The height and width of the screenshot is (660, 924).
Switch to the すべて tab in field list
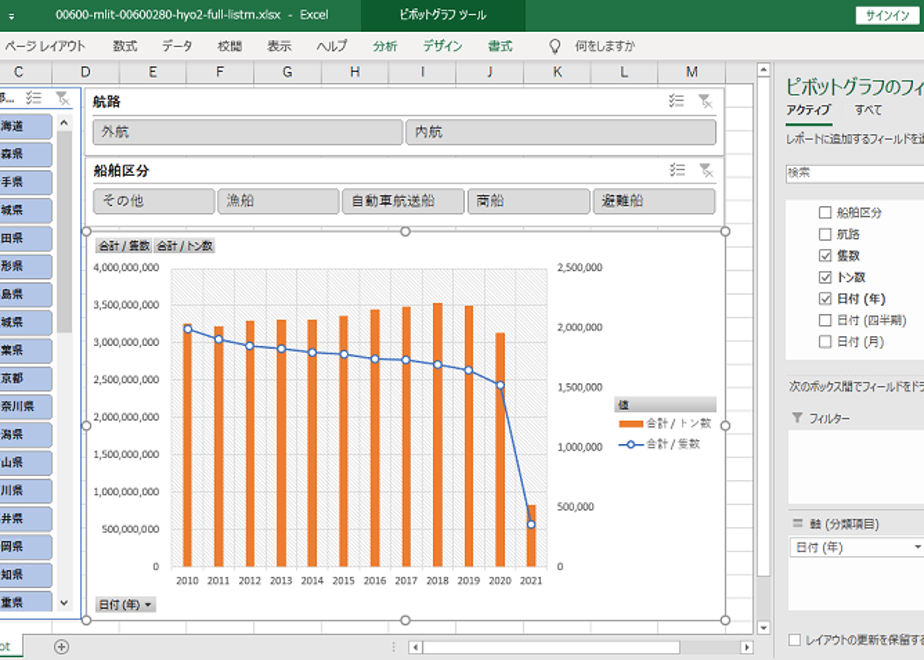coord(868,110)
